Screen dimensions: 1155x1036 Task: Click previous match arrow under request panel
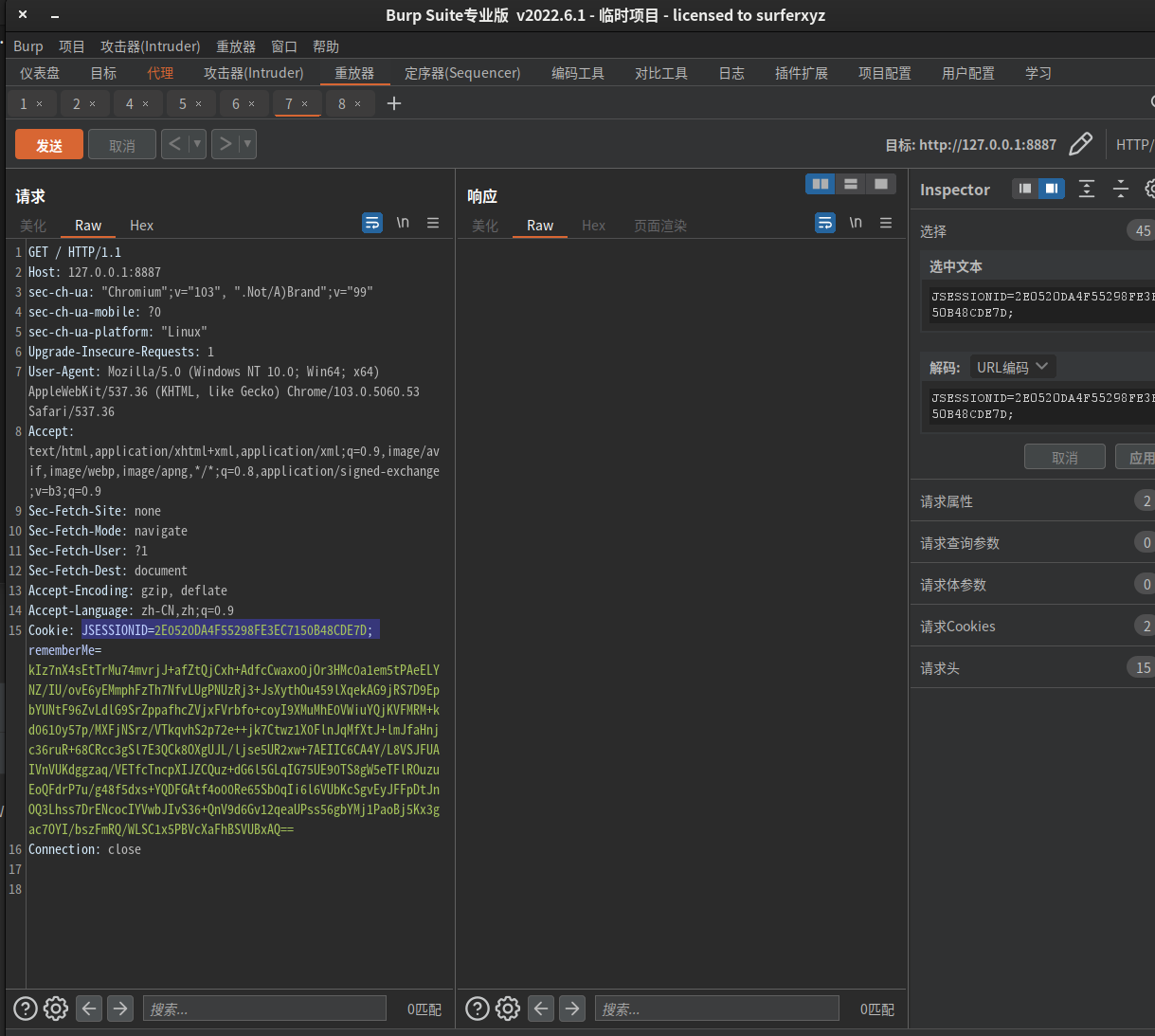[x=89, y=1009]
